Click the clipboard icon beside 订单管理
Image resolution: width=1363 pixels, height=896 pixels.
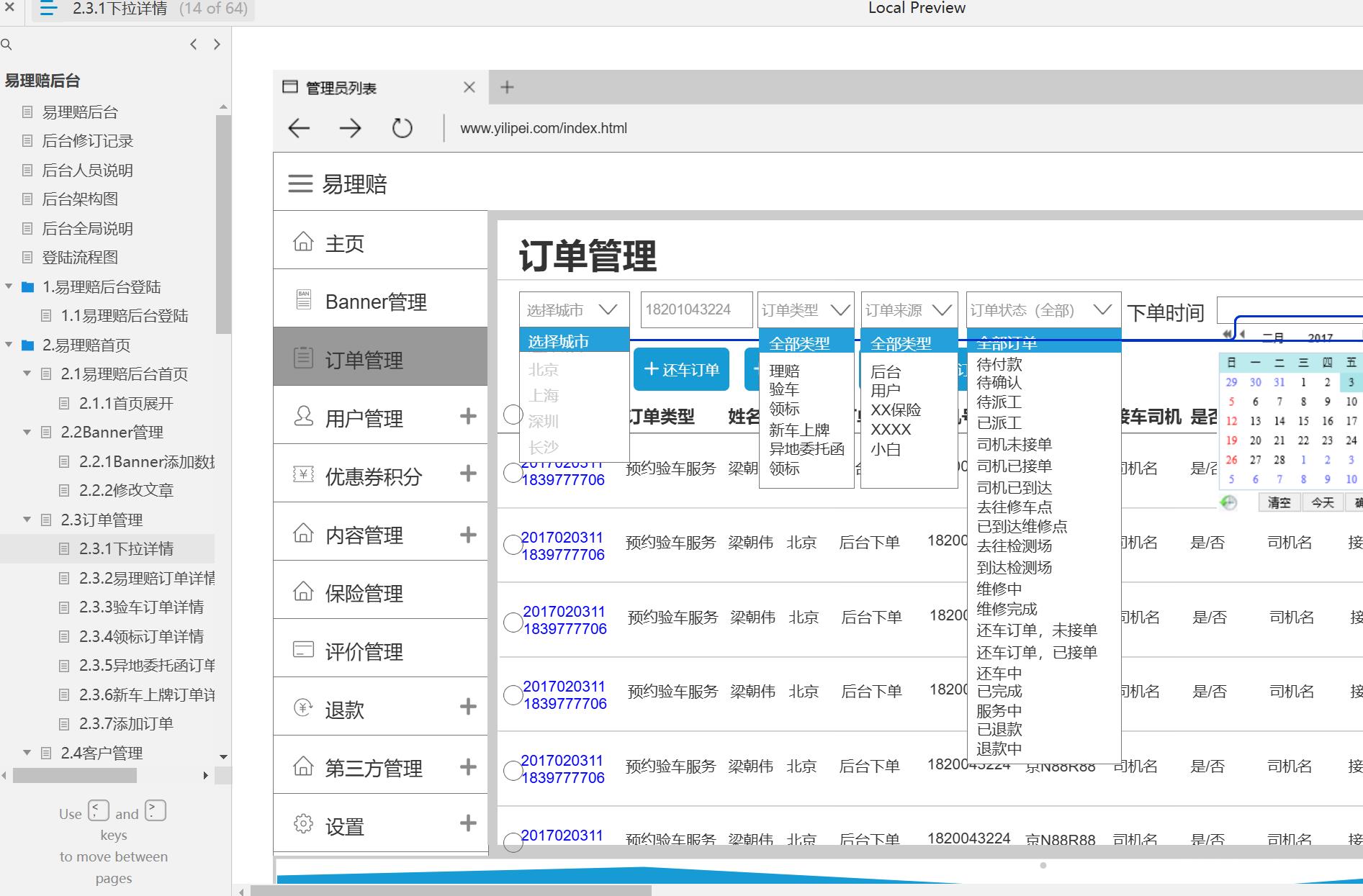pyautogui.click(x=303, y=358)
